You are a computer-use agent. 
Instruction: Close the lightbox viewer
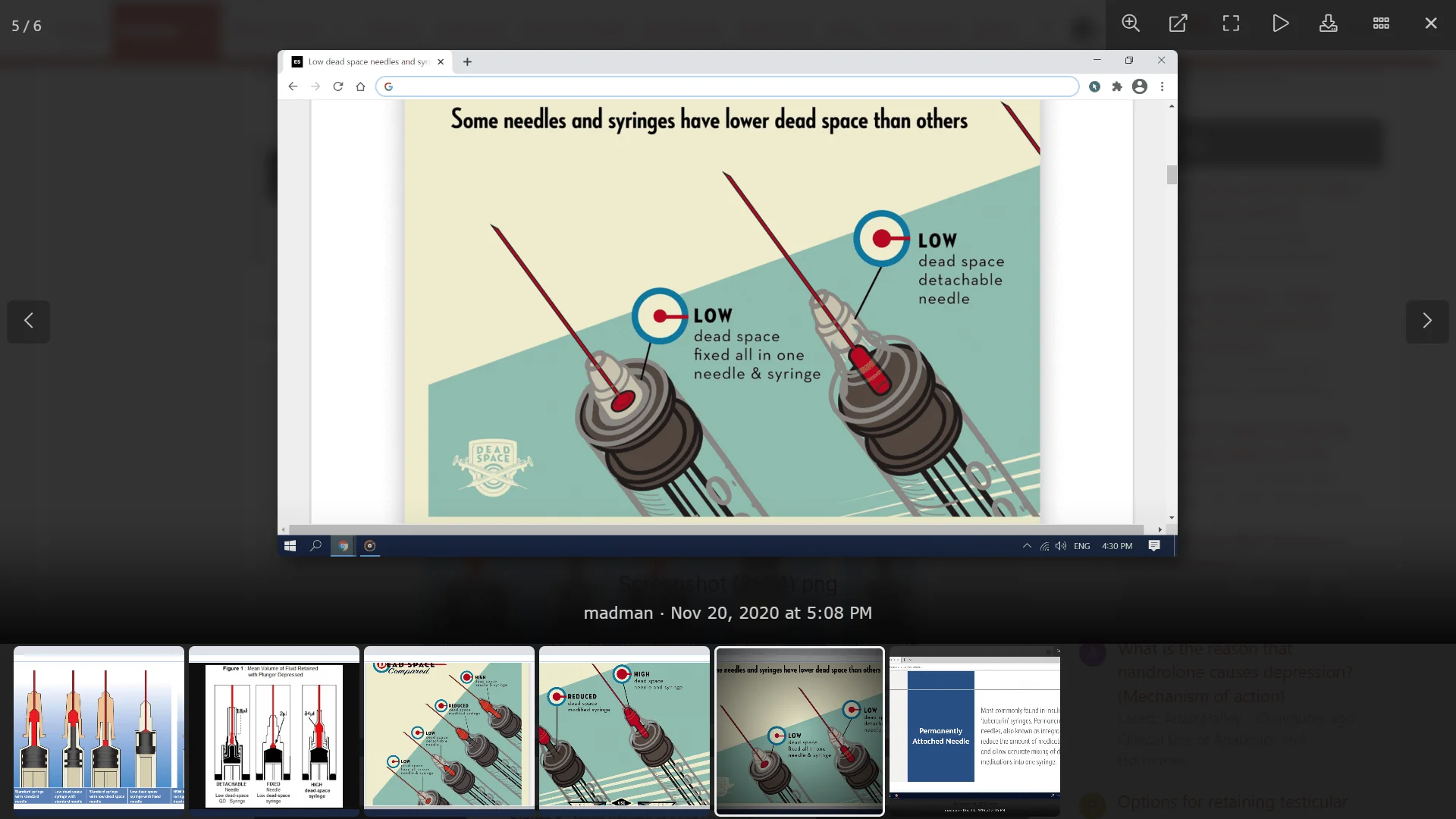[x=1431, y=24]
